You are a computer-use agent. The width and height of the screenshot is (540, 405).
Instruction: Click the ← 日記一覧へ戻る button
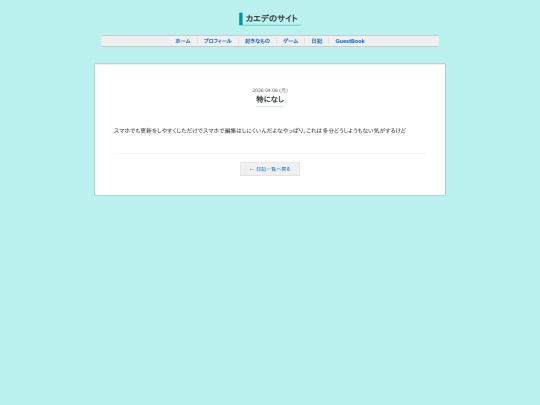coord(270,169)
